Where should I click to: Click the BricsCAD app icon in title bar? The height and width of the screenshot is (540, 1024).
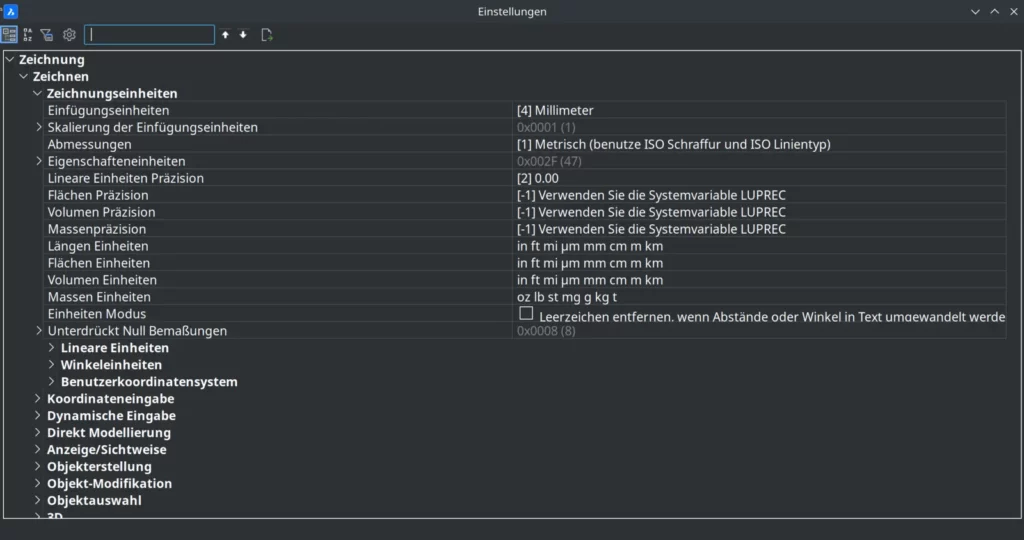[x=10, y=11]
